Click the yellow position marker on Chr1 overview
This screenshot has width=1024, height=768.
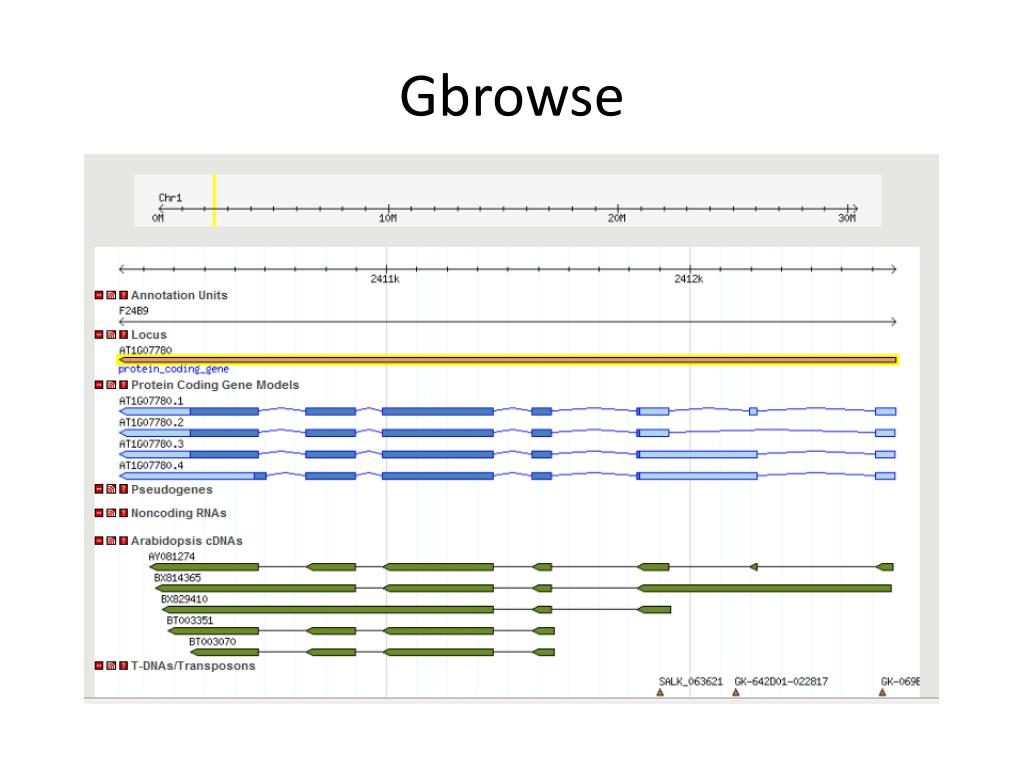(x=214, y=200)
